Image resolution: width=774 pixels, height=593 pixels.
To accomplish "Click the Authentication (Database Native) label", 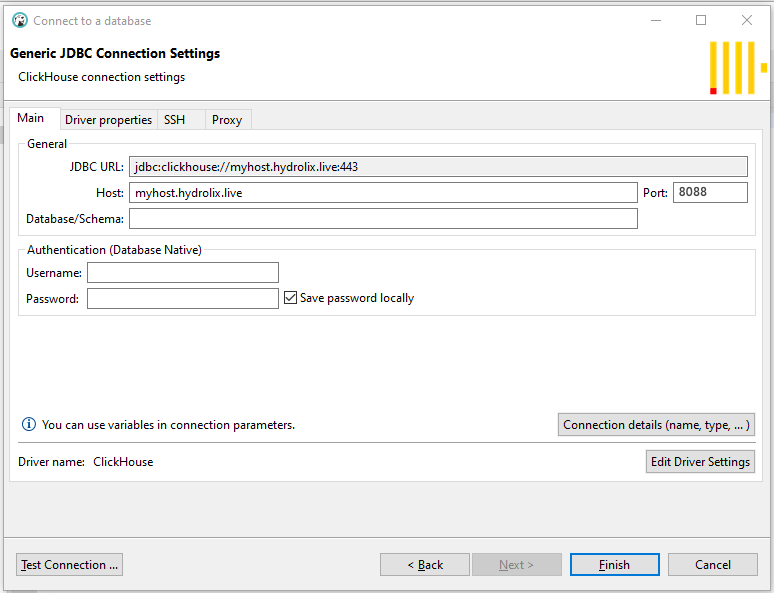I will click(x=115, y=250).
